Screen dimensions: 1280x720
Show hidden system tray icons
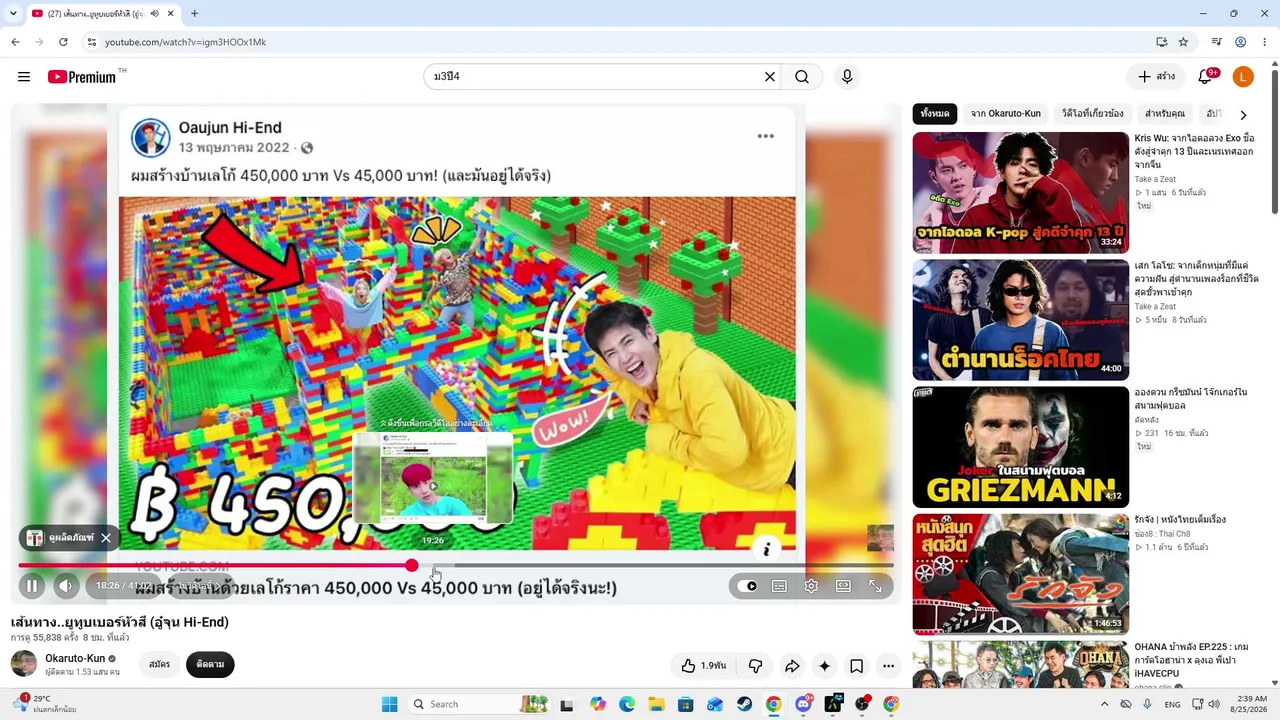1104,704
